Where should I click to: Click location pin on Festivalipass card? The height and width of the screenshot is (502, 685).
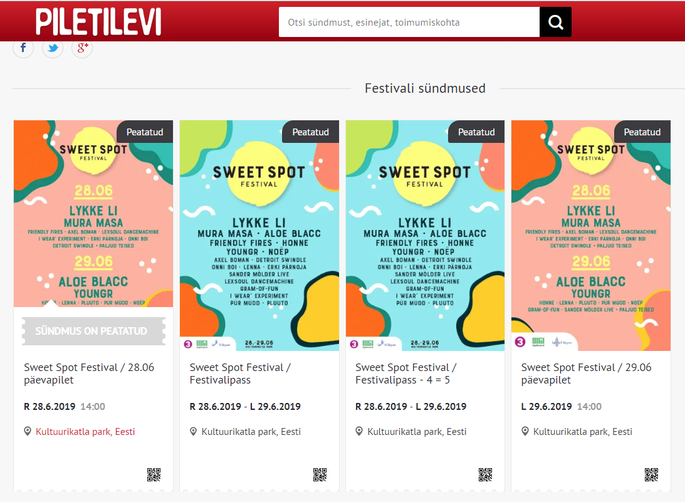pos(193,432)
